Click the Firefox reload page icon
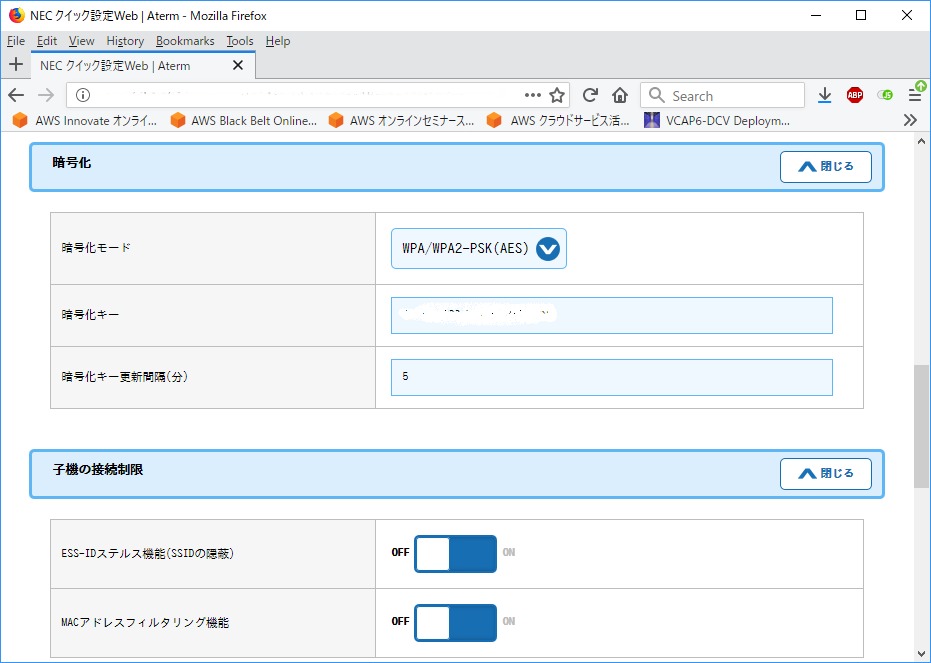Screen dimensions: 931x663 590,95
